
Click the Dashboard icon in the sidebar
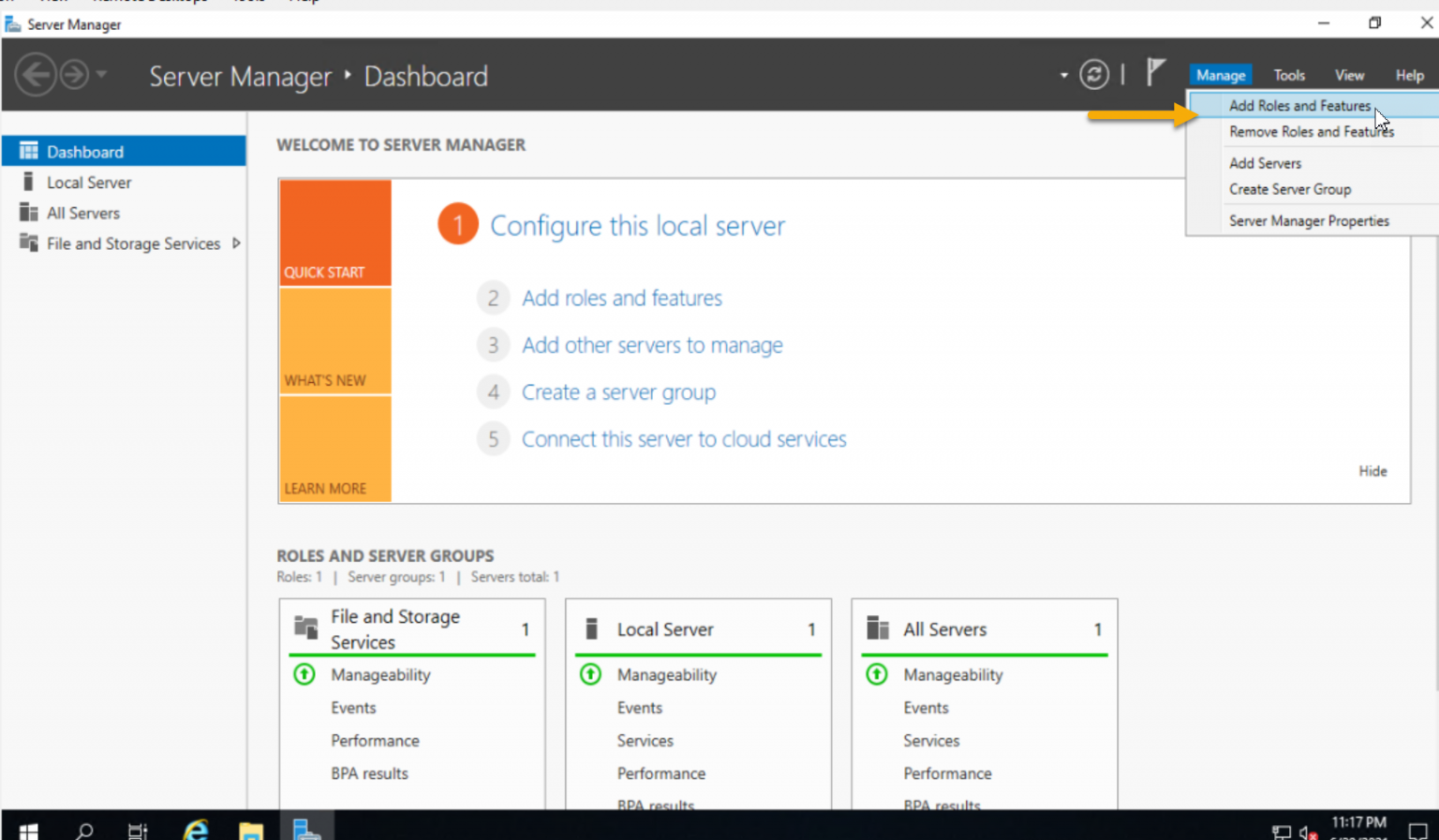[x=30, y=151]
